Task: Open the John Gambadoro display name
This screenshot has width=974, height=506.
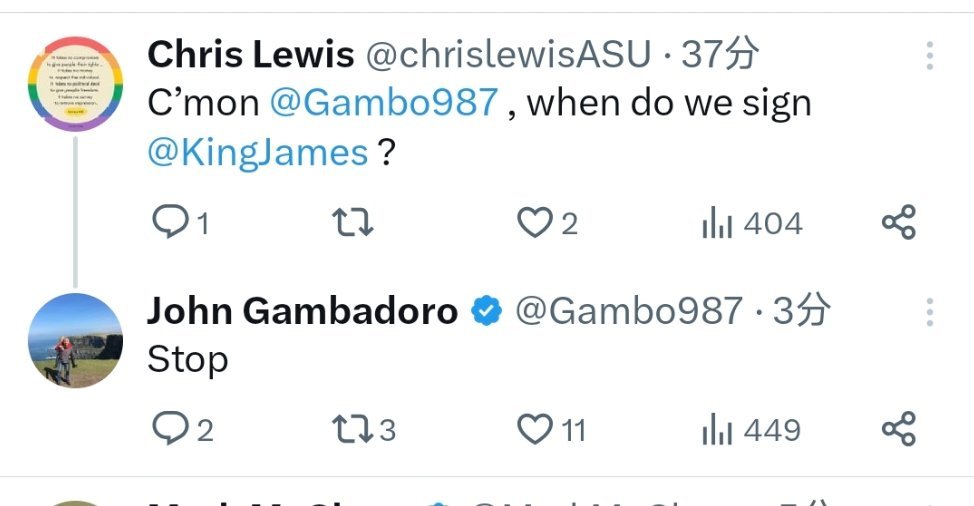Action: (x=303, y=310)
